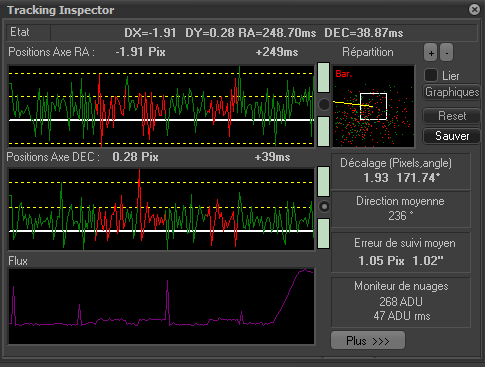This screenshot has width=485, height=367.
Task: Select the round indicator beside RA graph
Action: coord(324,105)
